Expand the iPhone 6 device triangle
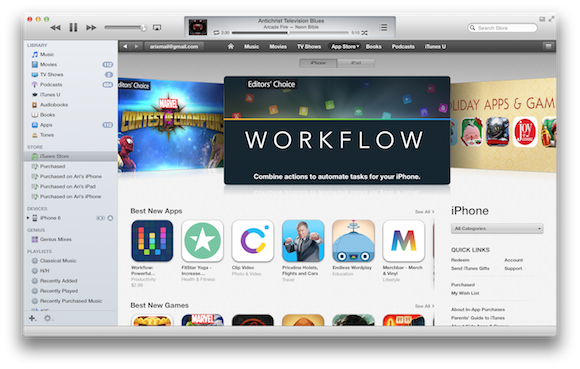This screenshot has width=580, height=369. (x=28, y=218)
